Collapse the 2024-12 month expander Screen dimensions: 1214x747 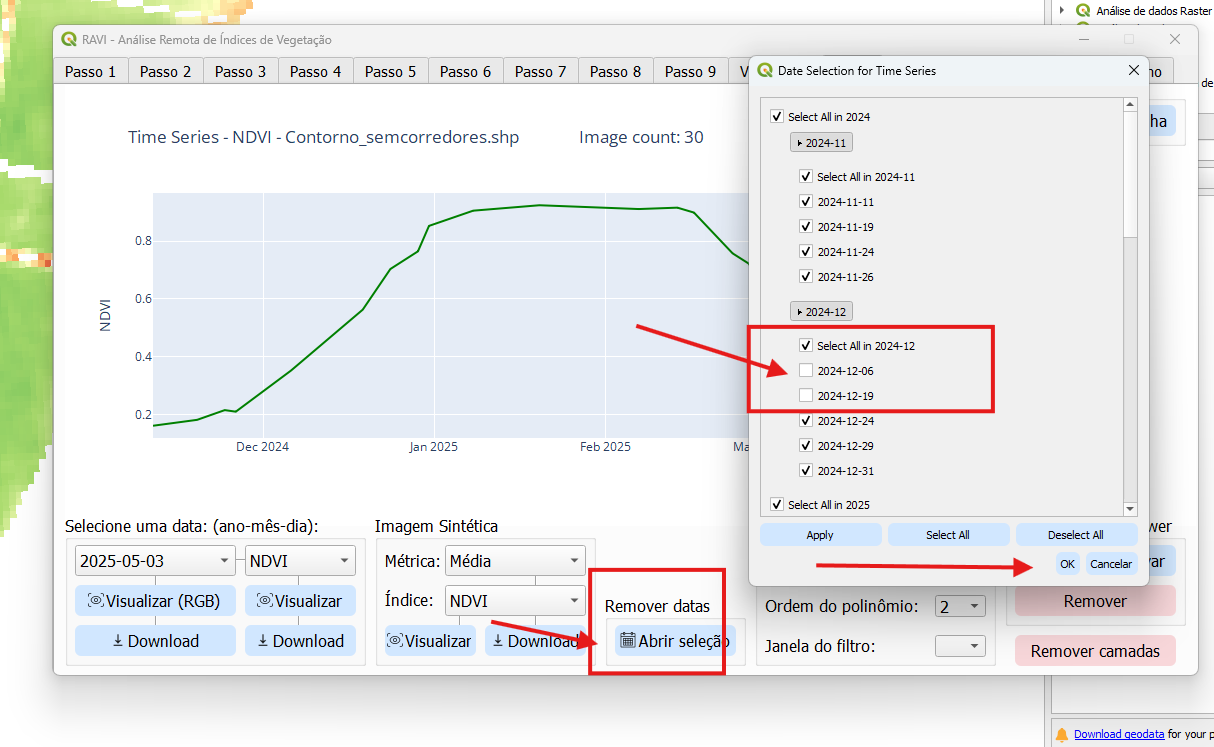(x=821, y=312)
